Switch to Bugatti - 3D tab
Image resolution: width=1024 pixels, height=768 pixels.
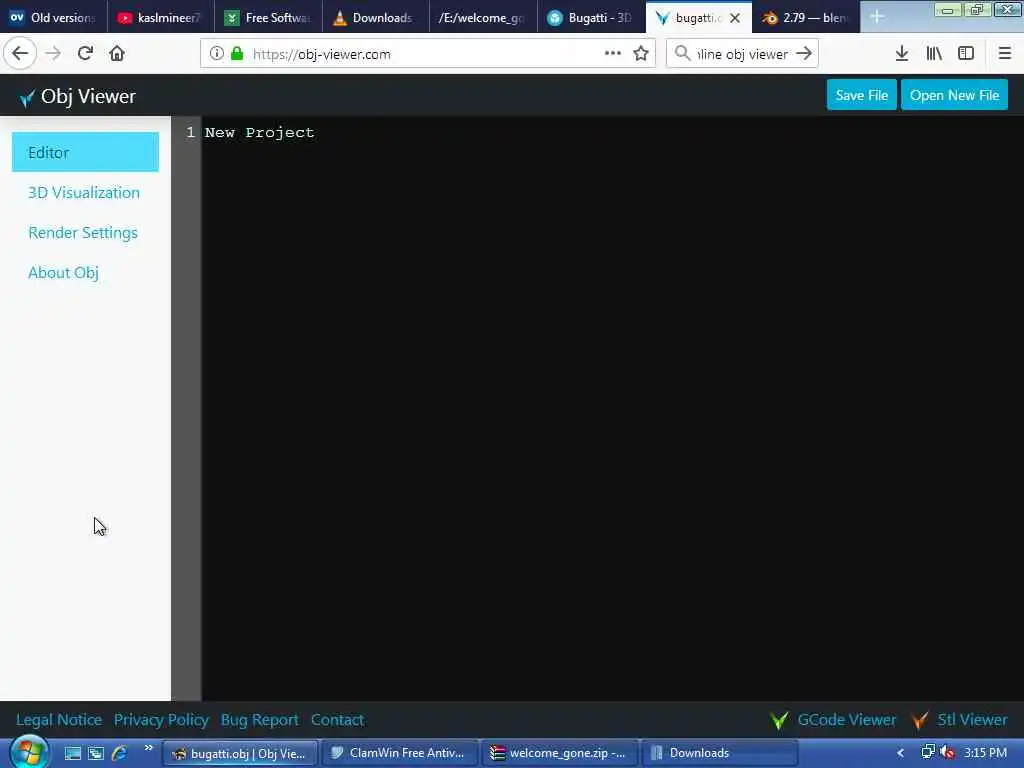point(591,18)
